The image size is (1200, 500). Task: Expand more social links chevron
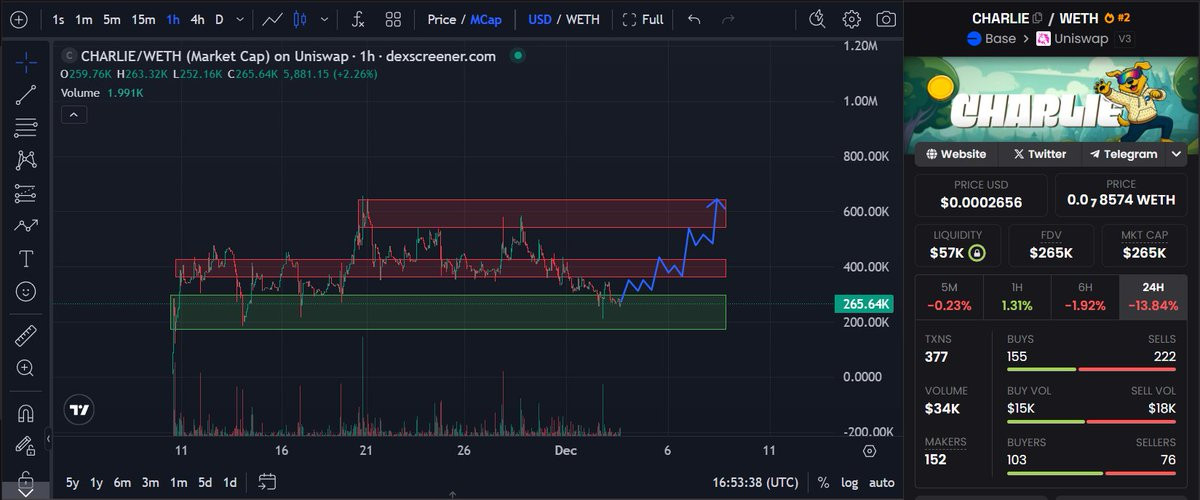tap(1176, 154)
